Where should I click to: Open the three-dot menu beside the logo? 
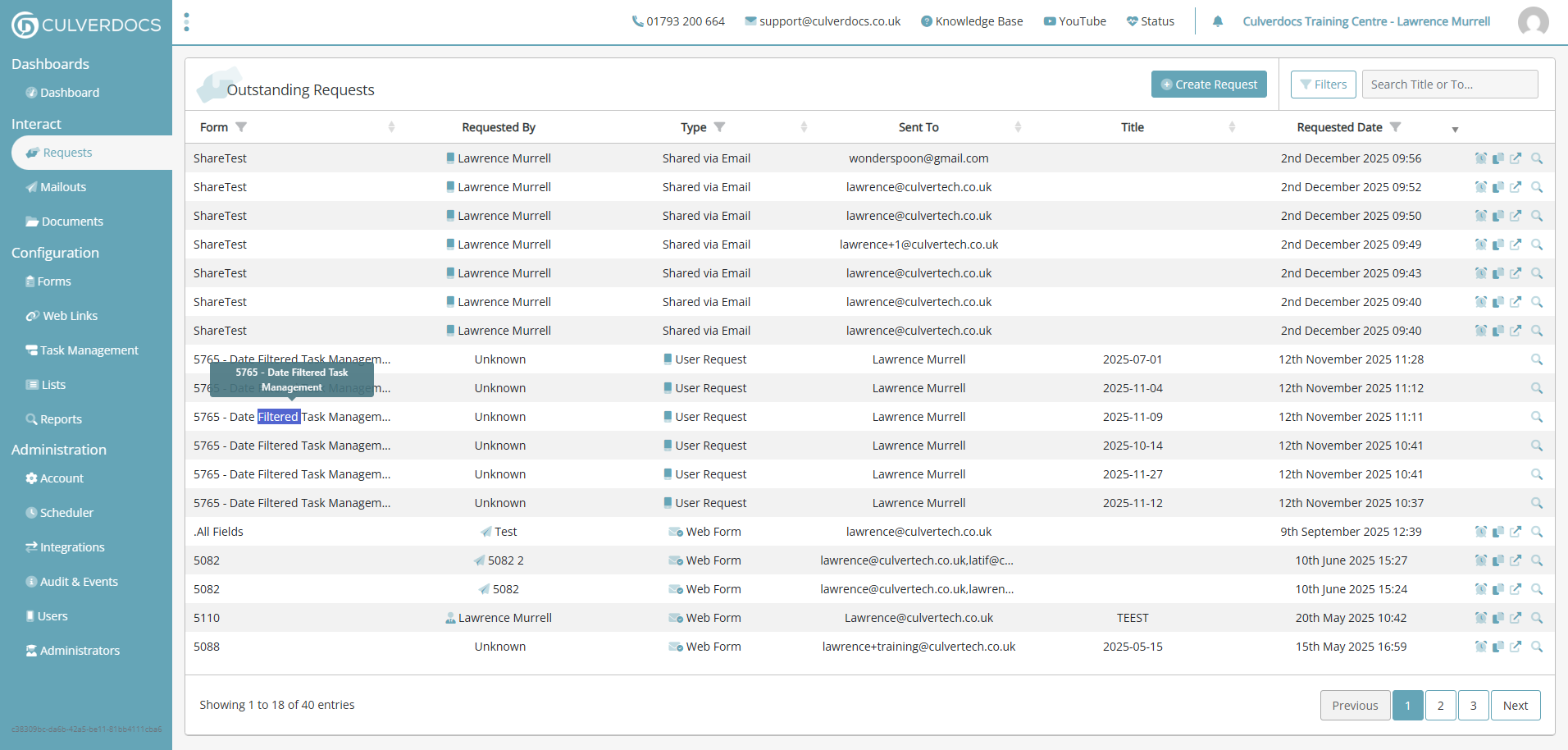point(187,22)
